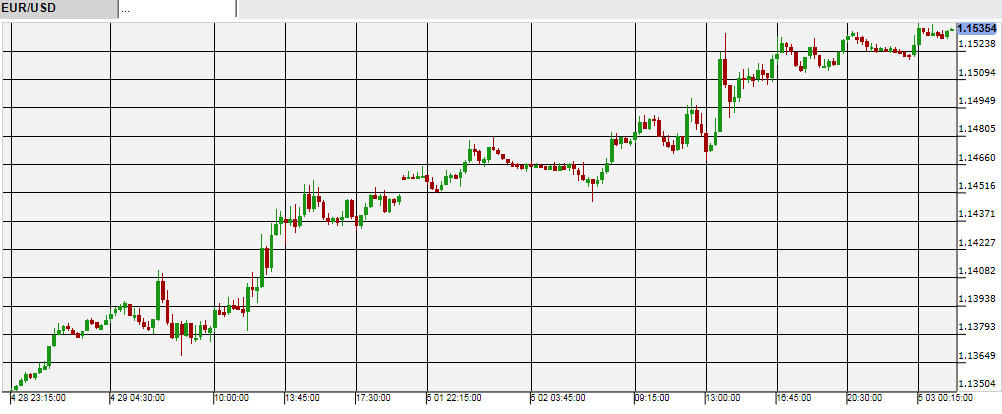The height and width of the screenshot is (414, 1002).
Task: Click the 1.14082 price axis label
Action: click(977, 271)
